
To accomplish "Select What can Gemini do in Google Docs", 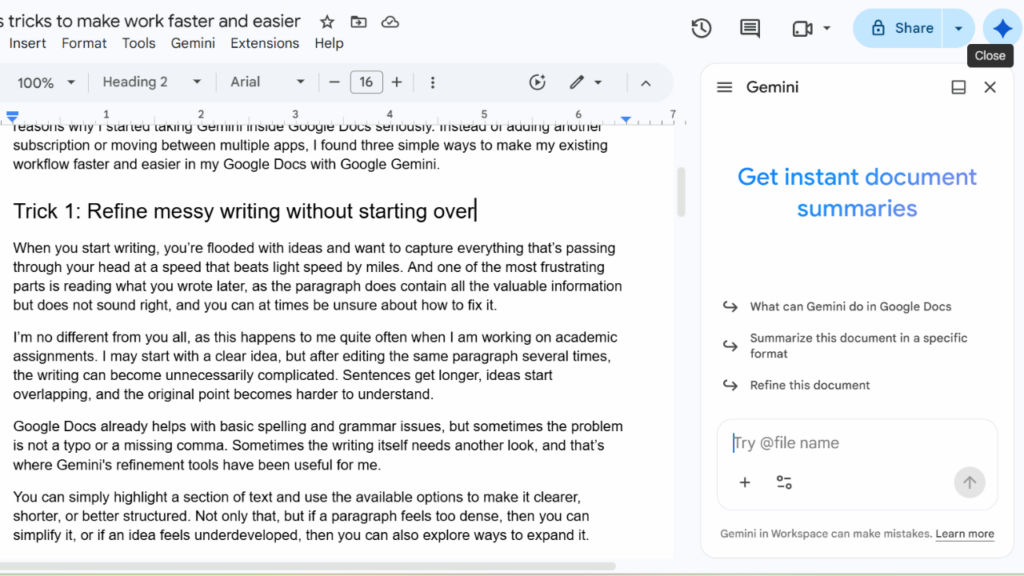I will click(850, 306).
